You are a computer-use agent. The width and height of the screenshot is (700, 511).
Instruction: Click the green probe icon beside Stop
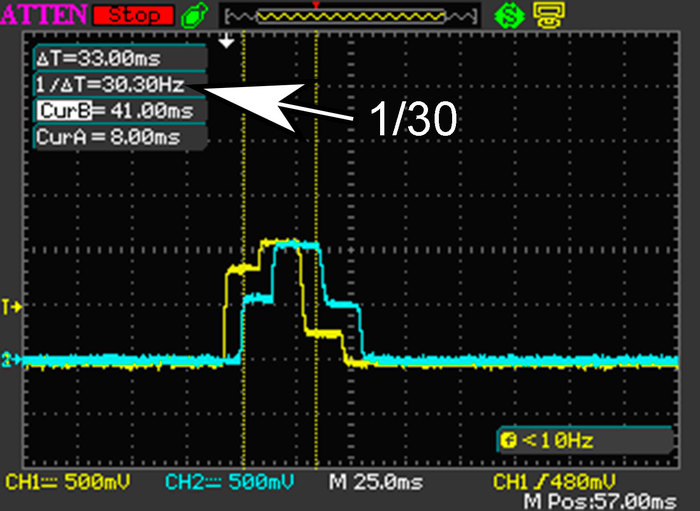click(195, 16)
